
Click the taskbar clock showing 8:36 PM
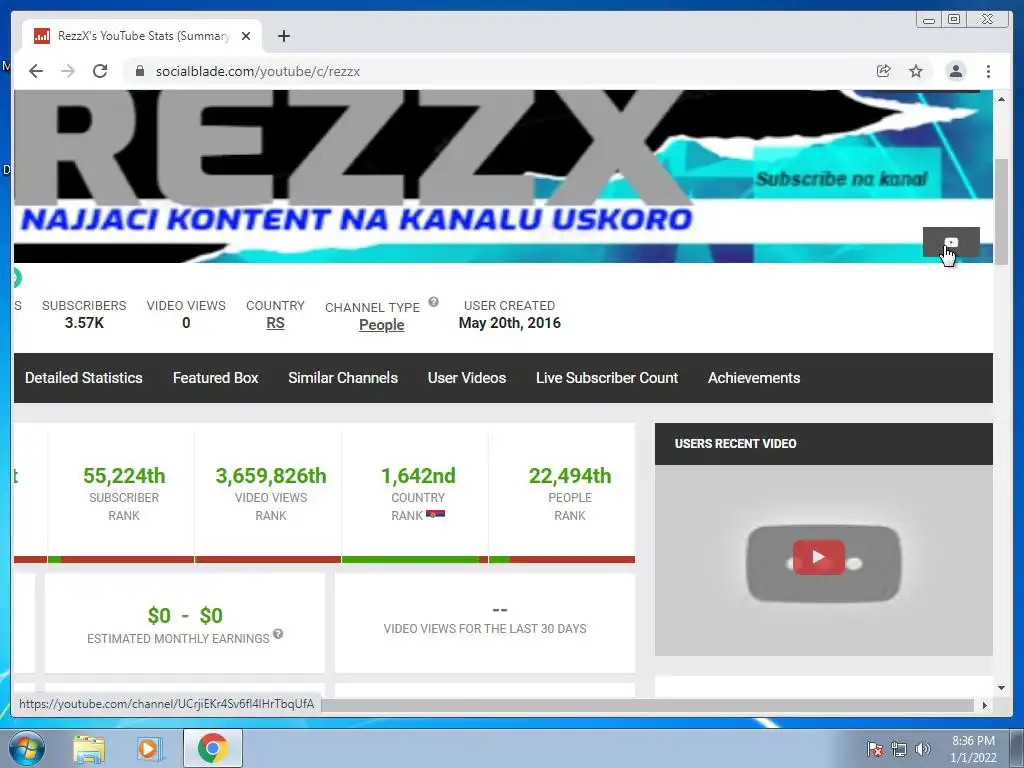tap(973, 749)
